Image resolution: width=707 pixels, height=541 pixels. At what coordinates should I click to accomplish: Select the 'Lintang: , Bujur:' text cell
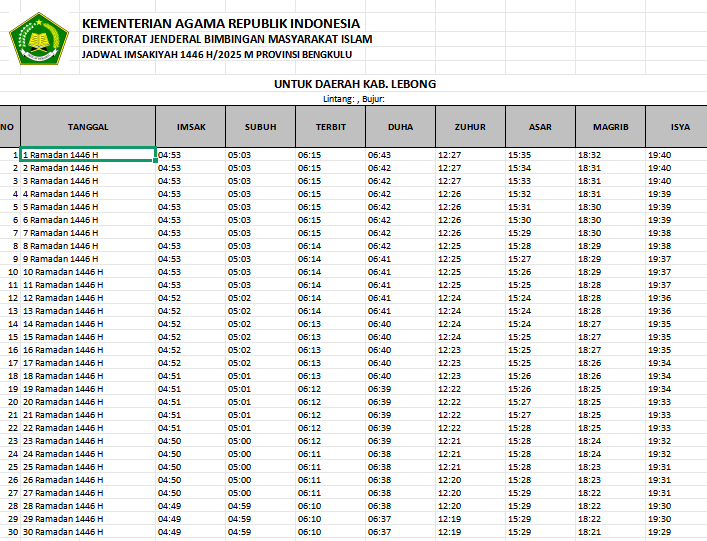tap(355, 98)
